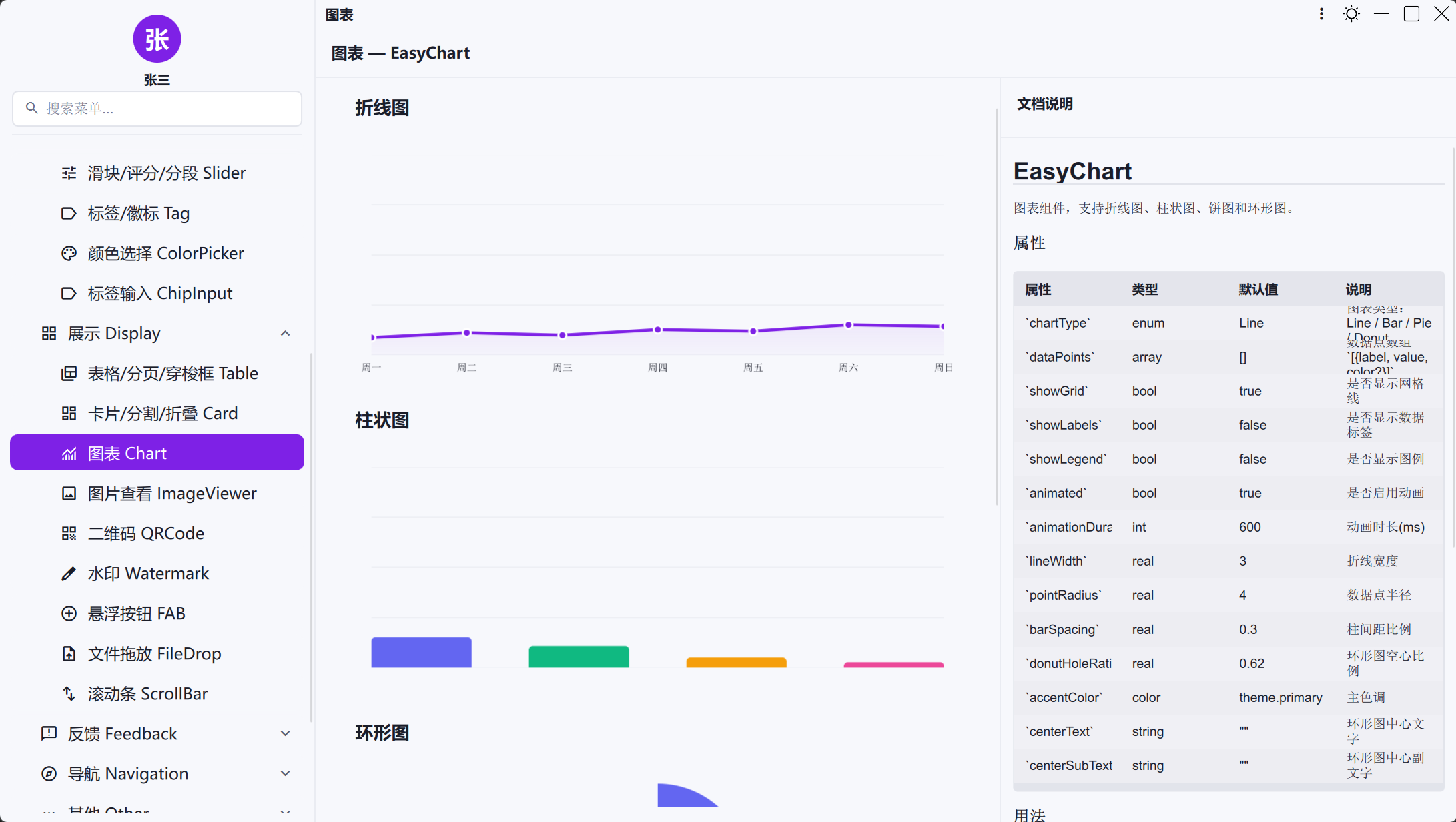The width and height of the screenshot is (1456, 822).
Task: Toggle the light/dark theme sun icon
Action: pyautogui.click(x=1351, y=14)
